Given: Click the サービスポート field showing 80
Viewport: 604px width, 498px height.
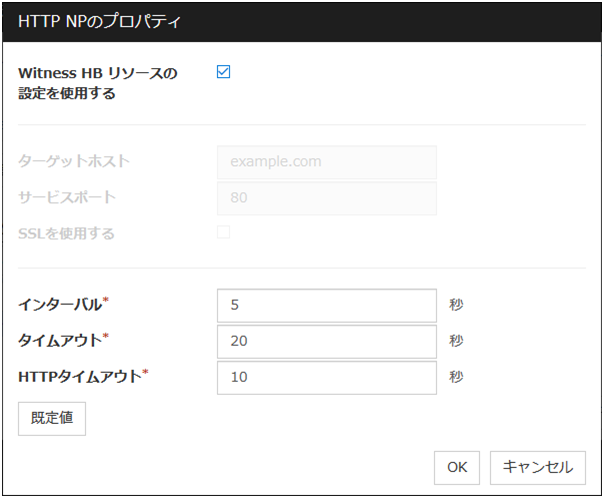Looking at the screenshot, I should (326, 197).
